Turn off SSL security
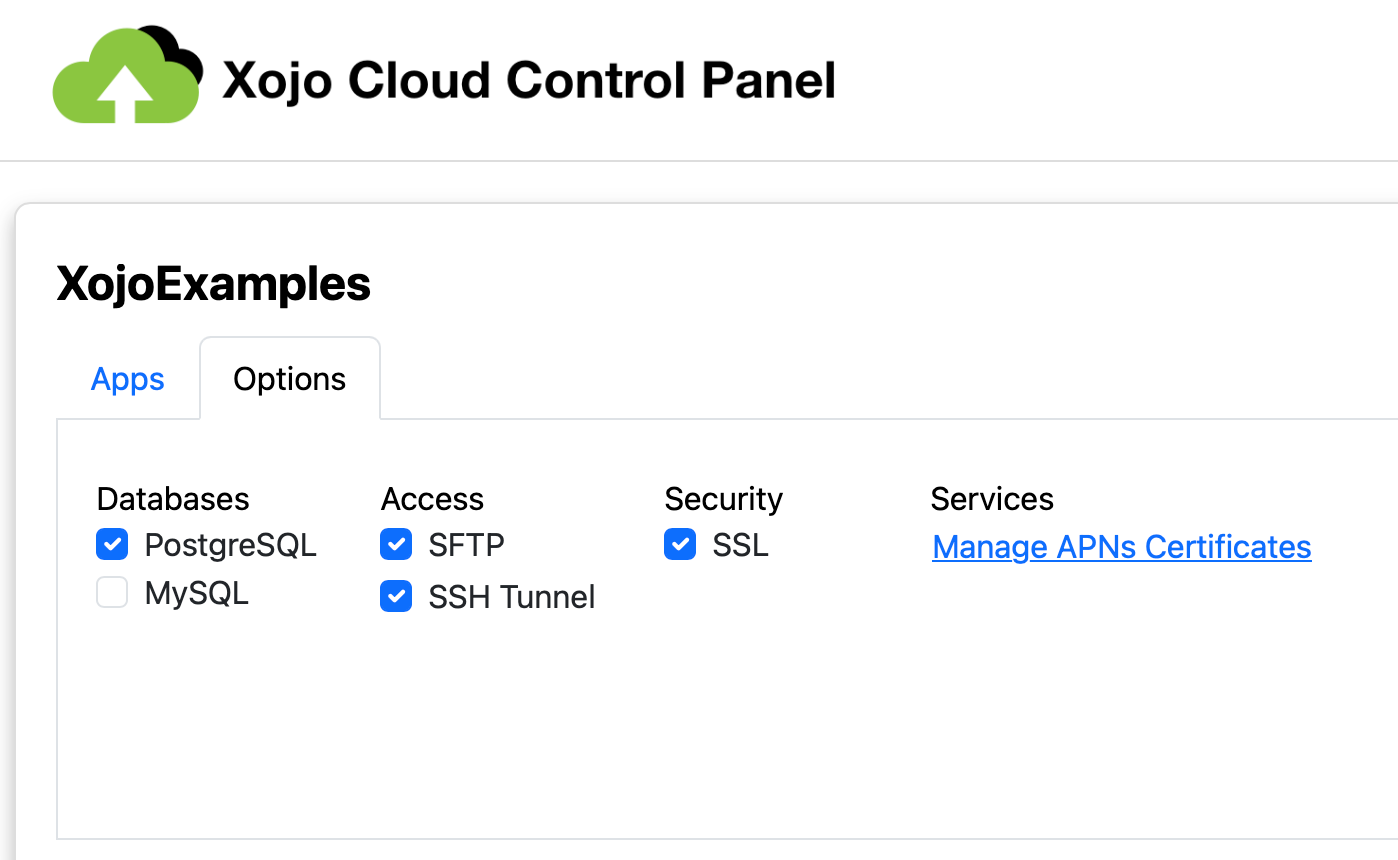The image size is (1398, 860). click(680, 544)
